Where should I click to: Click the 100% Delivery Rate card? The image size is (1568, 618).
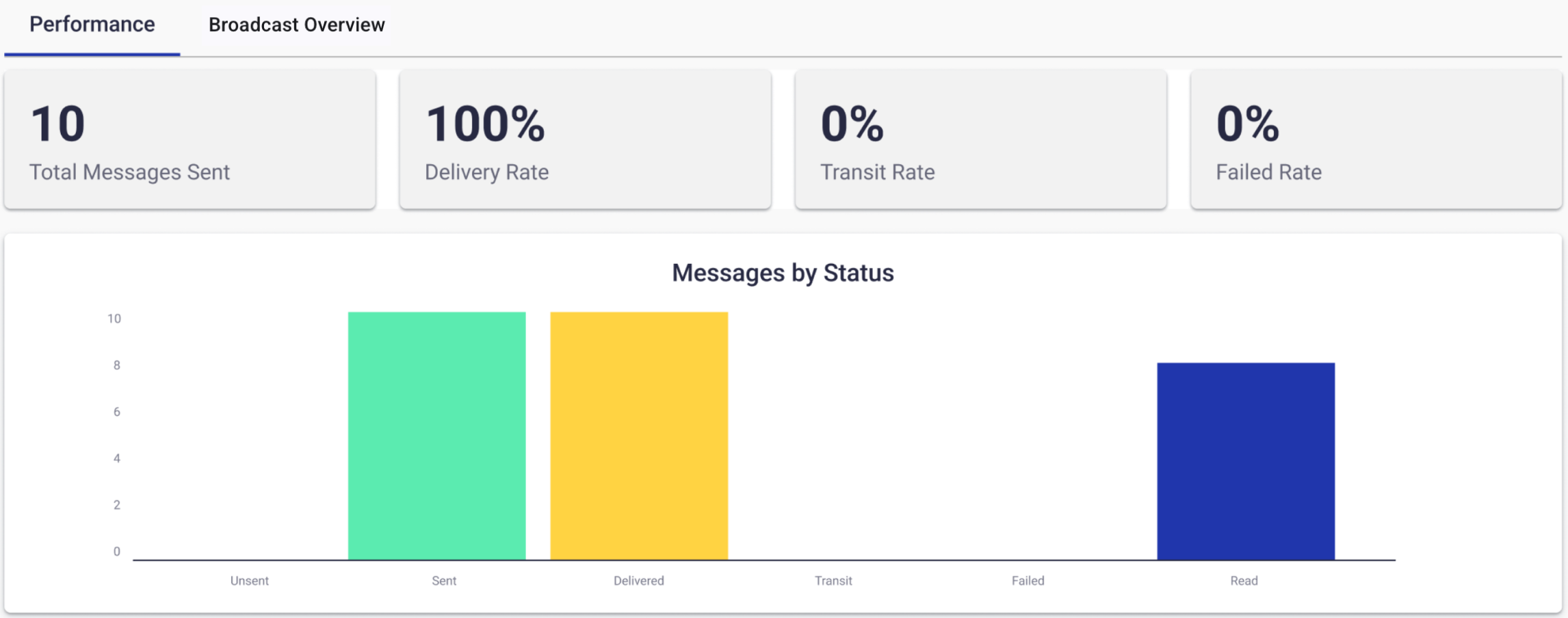[586, 139]
